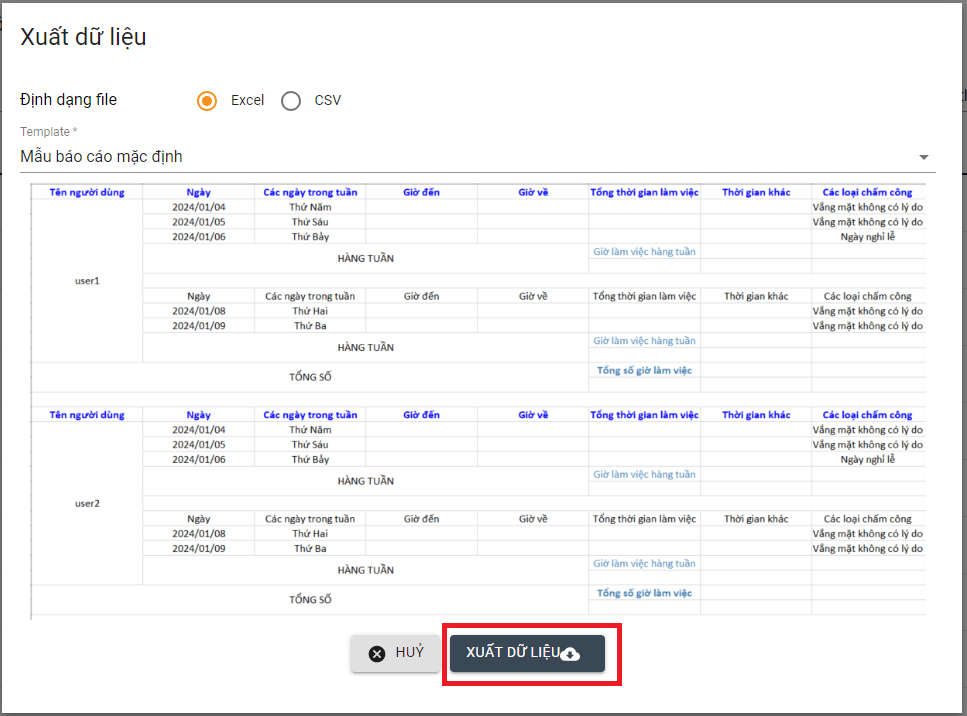Click the Template dropdown arrow
967x716 pixels.
tap(924, 157)
